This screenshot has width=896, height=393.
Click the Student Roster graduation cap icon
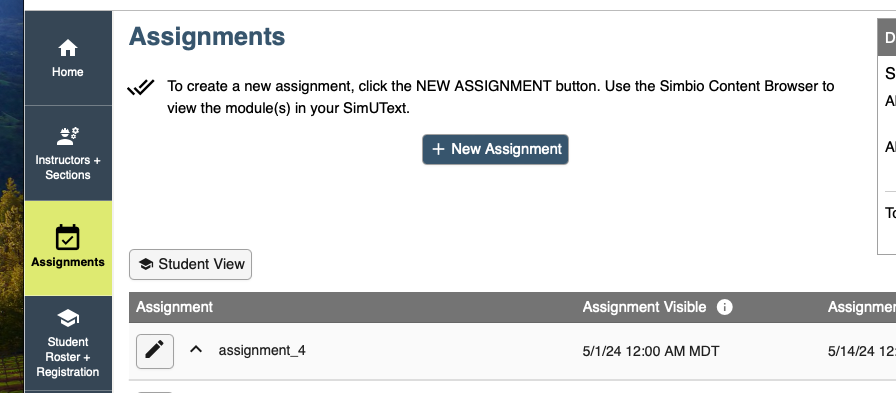[68, 318]
